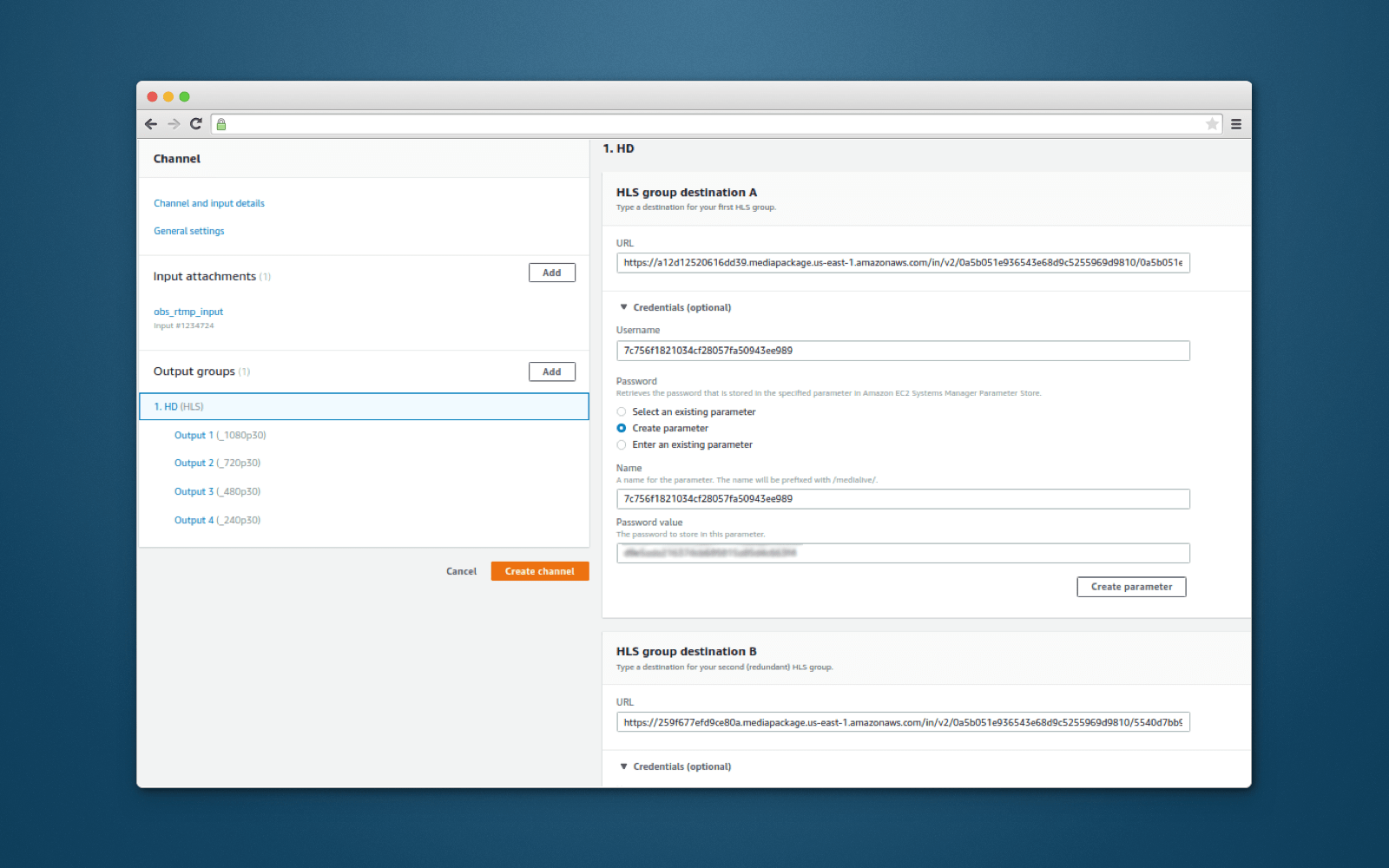The image size is (1389, 868).
Task: Go back using the browser back arrow
Action: (151, 124)
